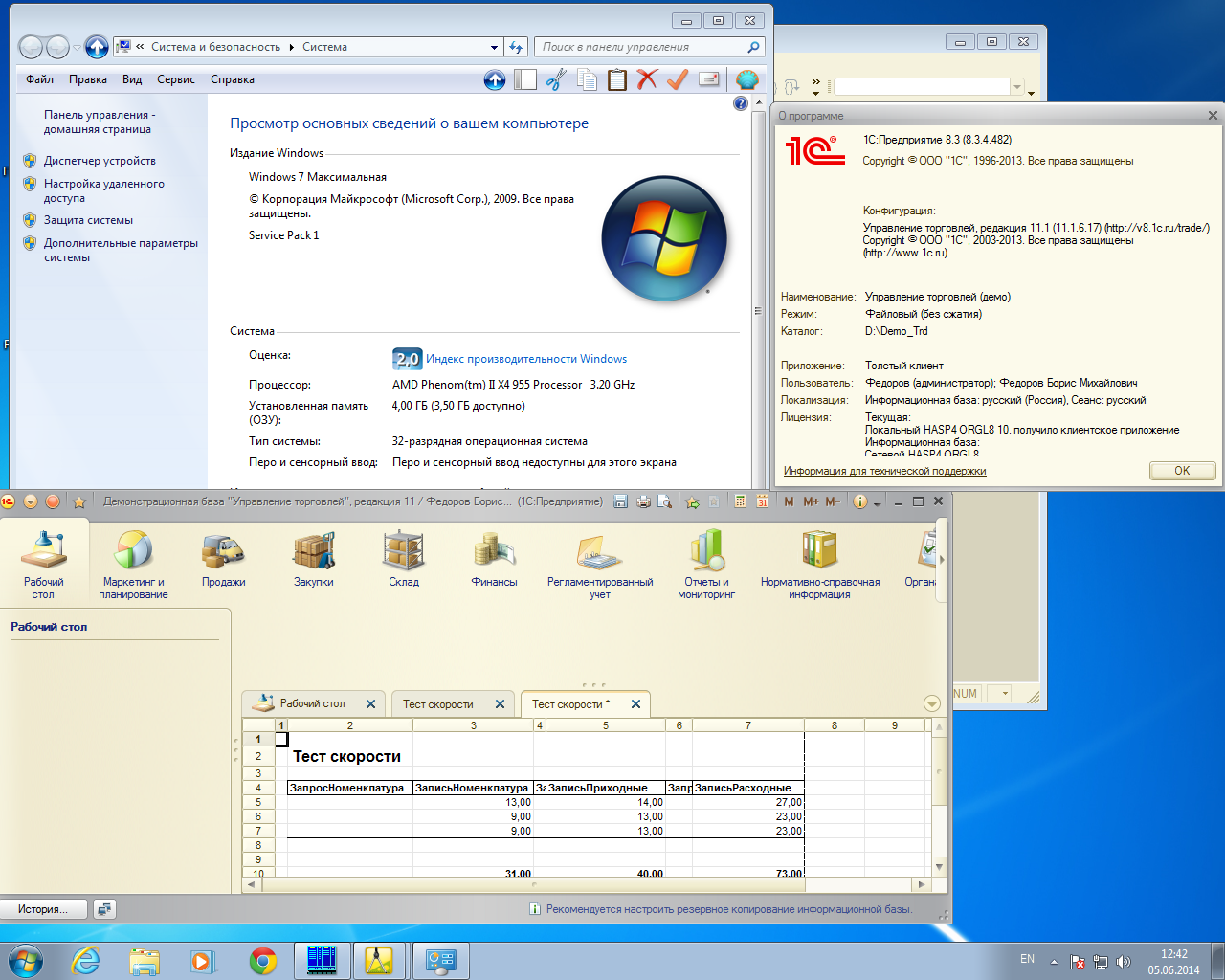Open Информация для технической поддержки link
Image resolution: width=1225 pixels, height=980 pixels.
pyautogui.click(x=884, y=471)
